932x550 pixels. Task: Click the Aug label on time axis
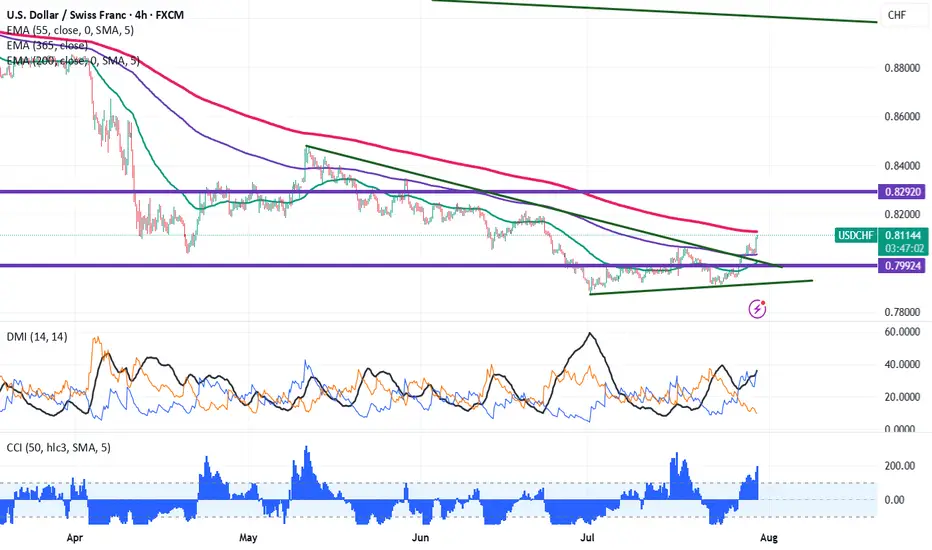(x=769, y=538)
